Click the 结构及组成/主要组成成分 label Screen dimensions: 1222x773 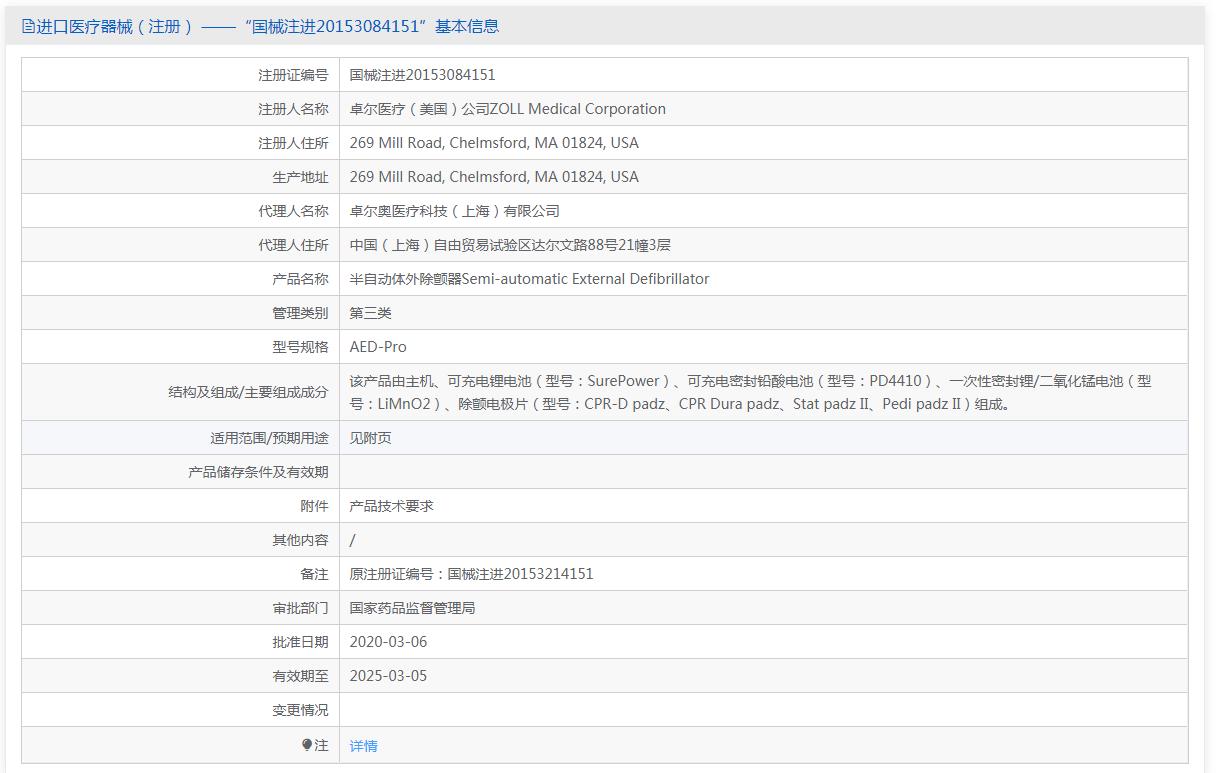click(x=248, y=392)
